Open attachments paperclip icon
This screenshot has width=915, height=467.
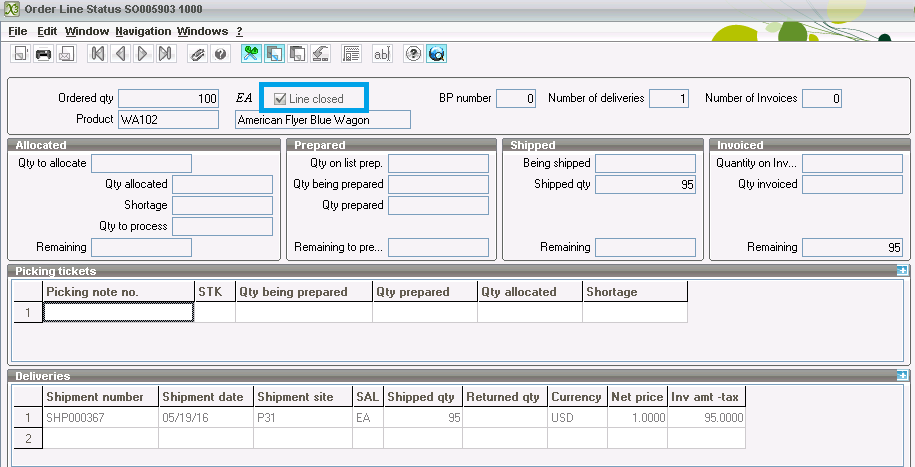[197, 54]
